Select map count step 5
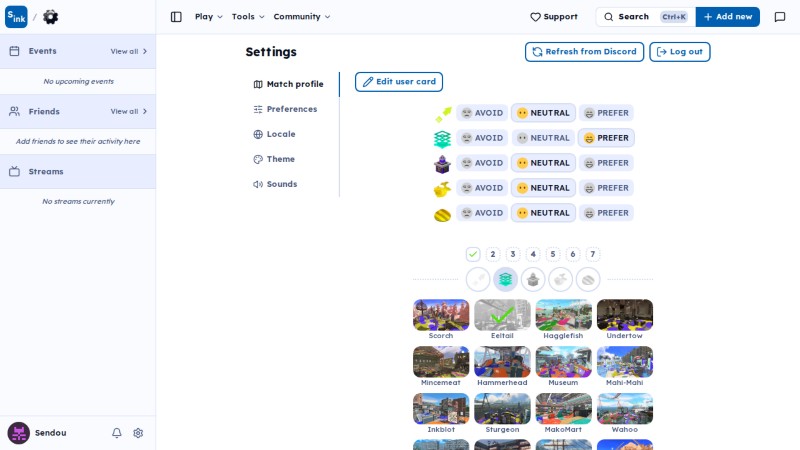Viewport: 800px width, 450px height. click(553, 254)
